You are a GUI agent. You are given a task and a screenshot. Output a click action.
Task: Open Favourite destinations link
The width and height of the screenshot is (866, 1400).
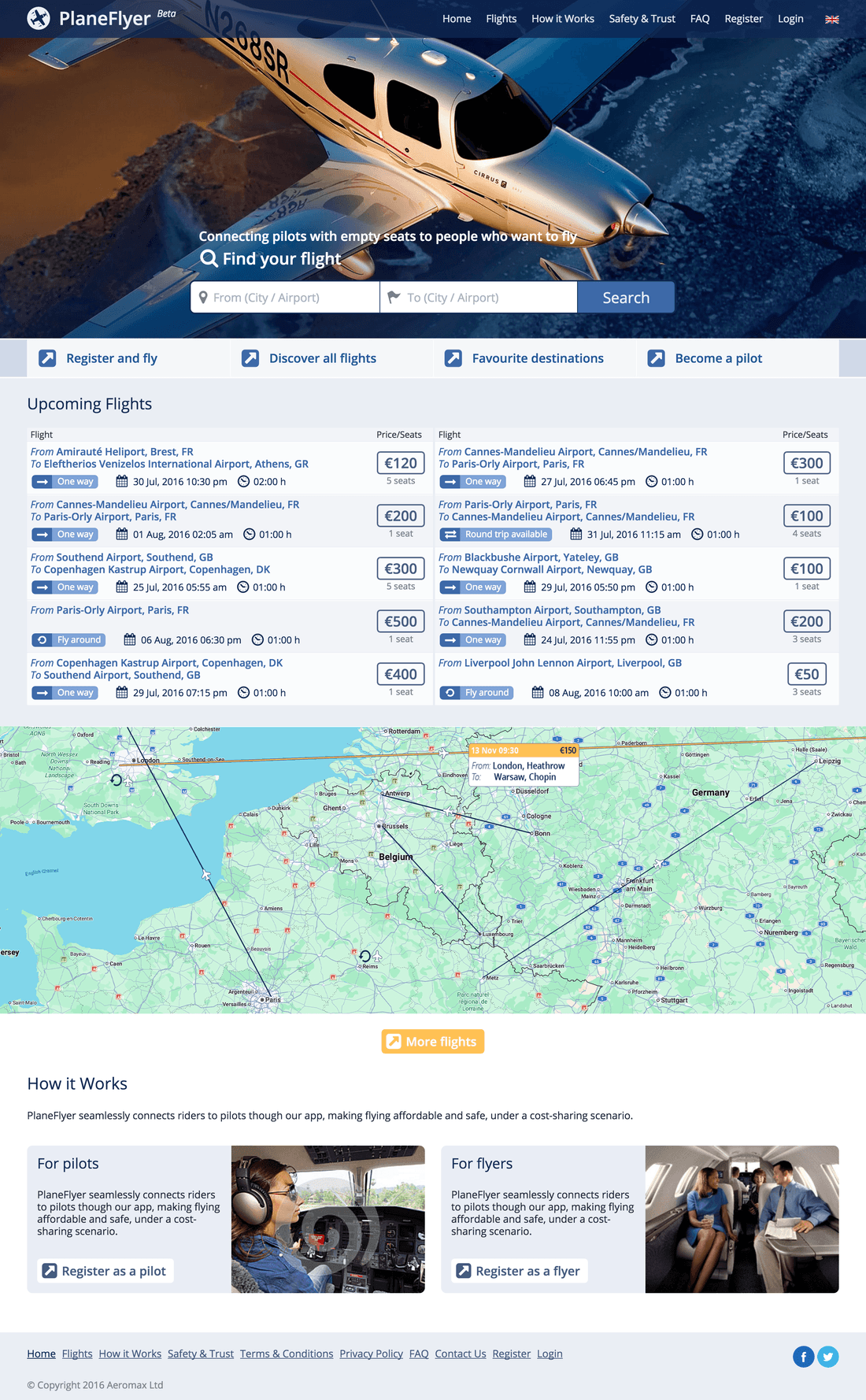(538, 358)
